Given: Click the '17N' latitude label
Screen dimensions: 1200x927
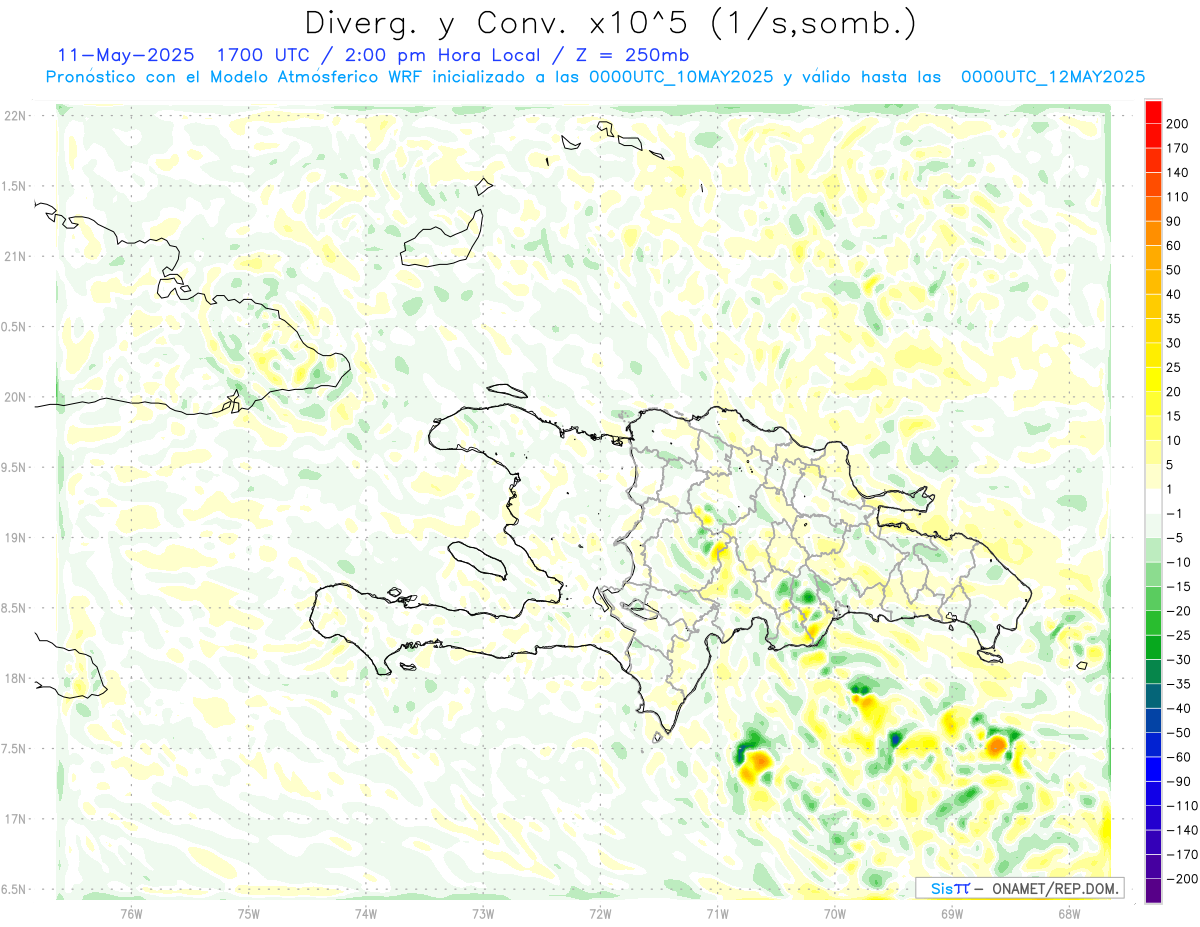Looking at the screenshot, I should click(15, 818).
